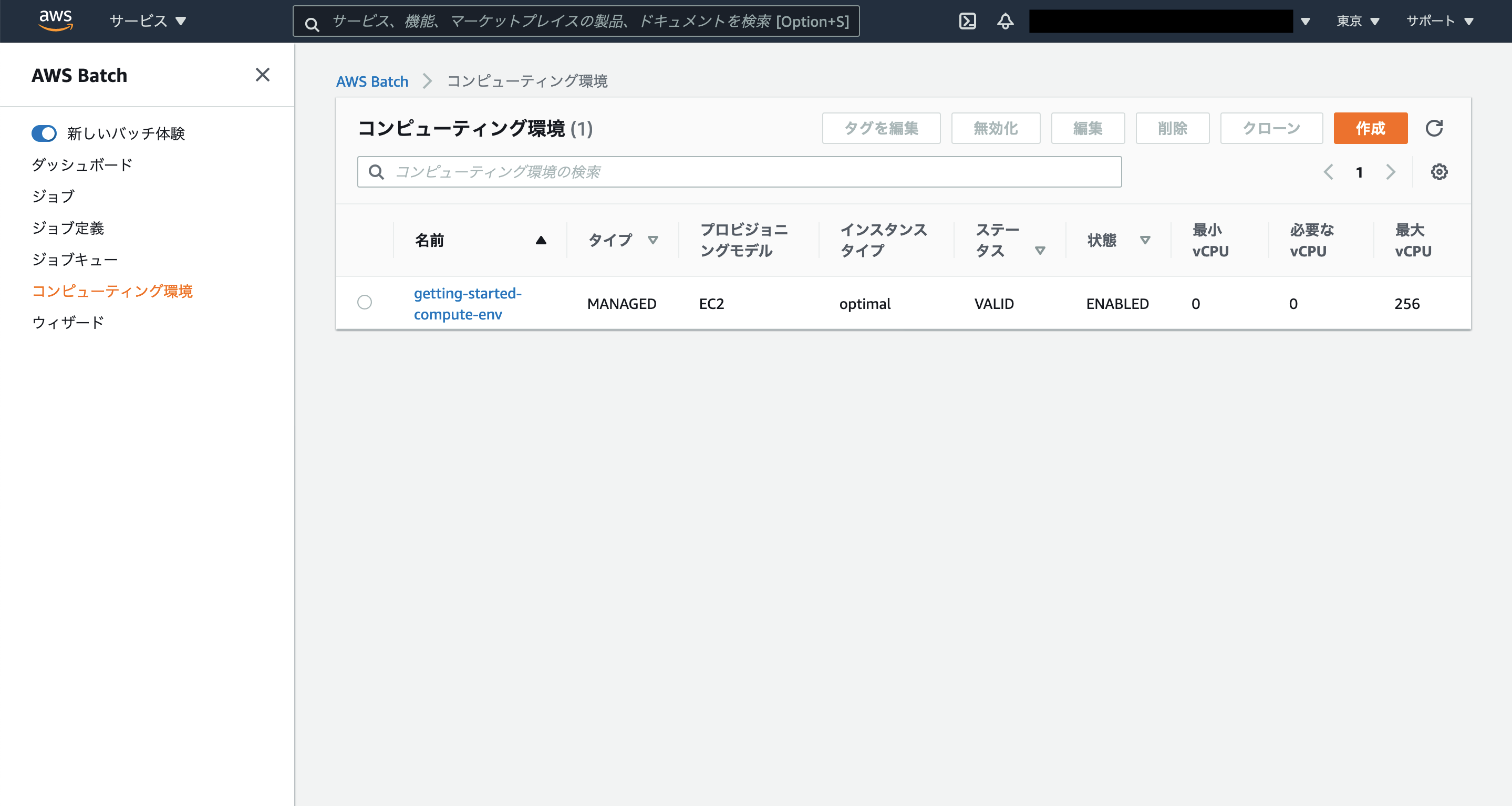The width and height of the screenshot is (1512, 806).
Task: Focus the コンピューティング環境の検索 field
Action: 739,172
